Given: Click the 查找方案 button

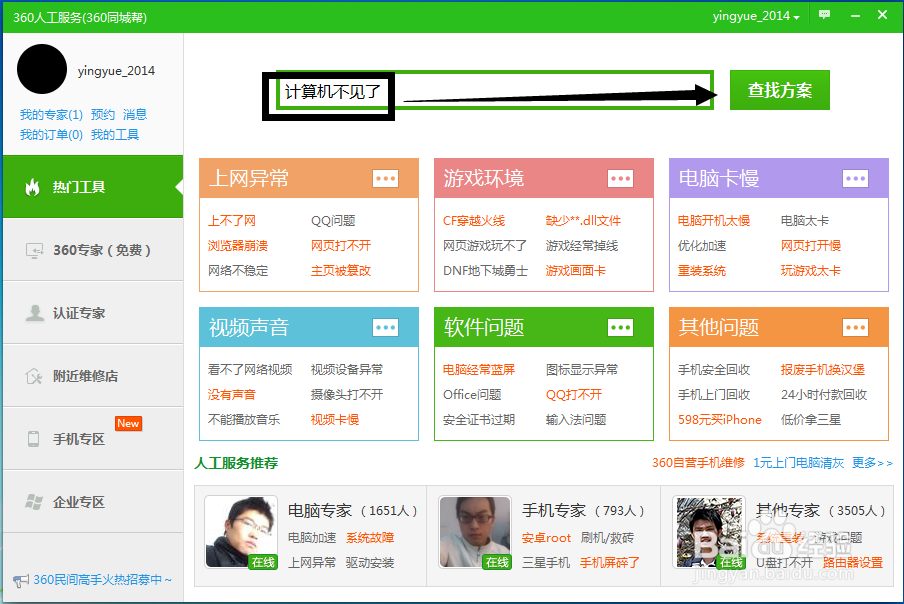Looking at the screenshot, I should (x=779, y=89).
